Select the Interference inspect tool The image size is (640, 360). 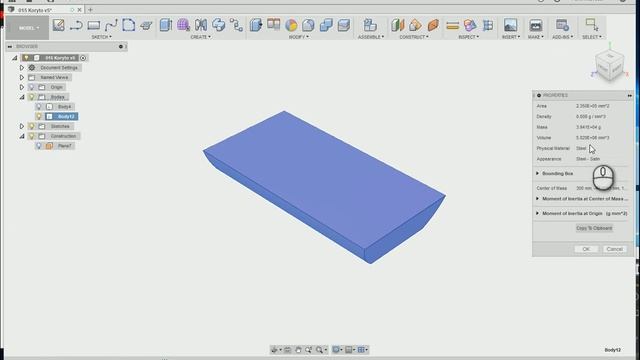click(470, 25)
